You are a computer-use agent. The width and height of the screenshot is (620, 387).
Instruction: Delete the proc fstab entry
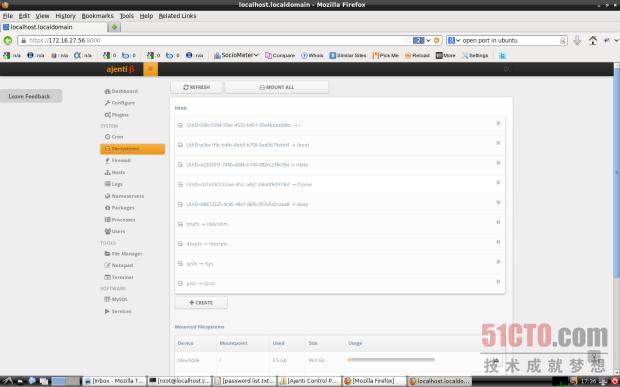pos(498,281)
